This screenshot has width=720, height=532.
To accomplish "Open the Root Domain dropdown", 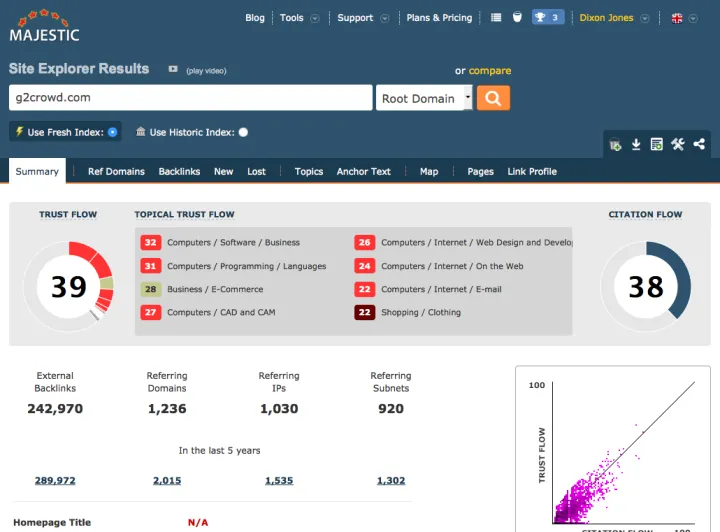I will pos(425,98).
